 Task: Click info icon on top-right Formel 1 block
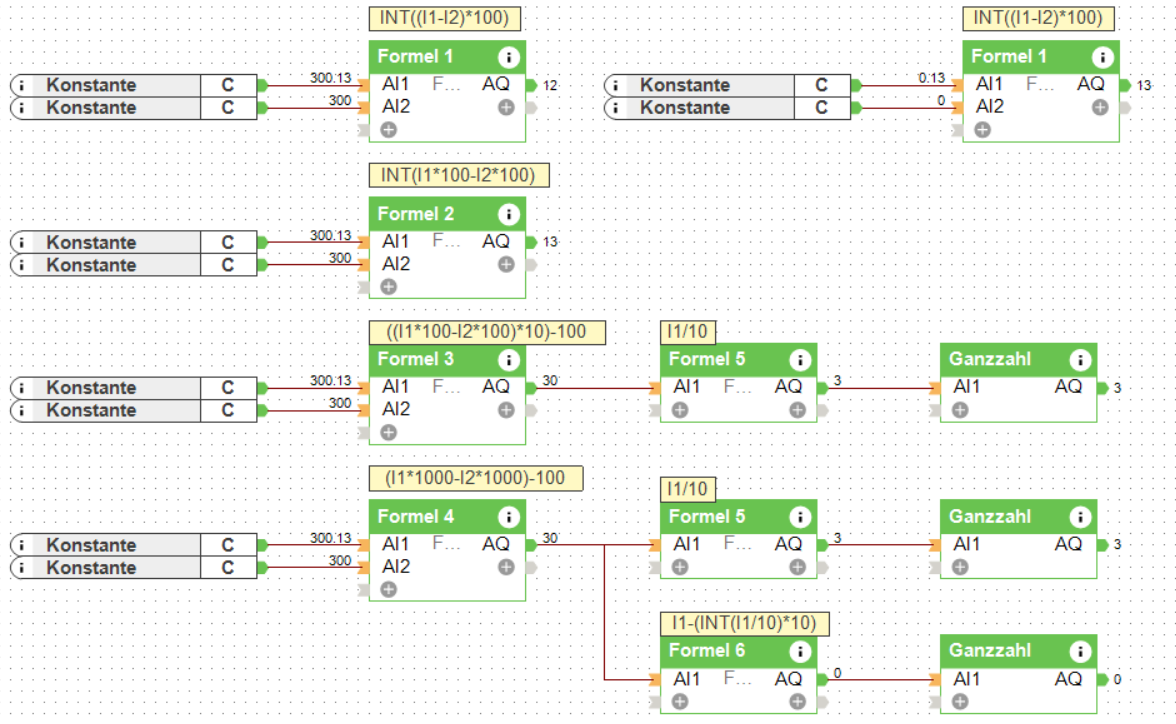[x=1102, y=57]
